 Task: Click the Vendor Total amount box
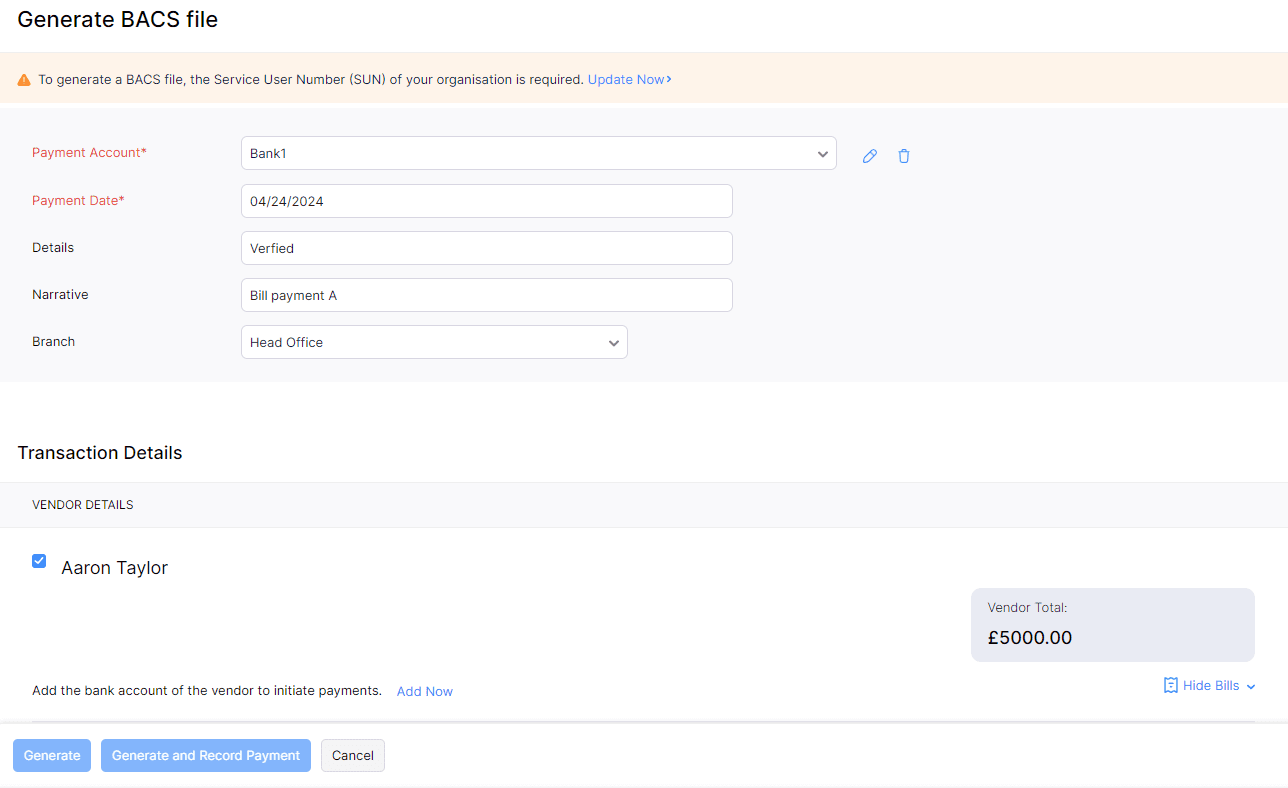(x=1112, y=623)
